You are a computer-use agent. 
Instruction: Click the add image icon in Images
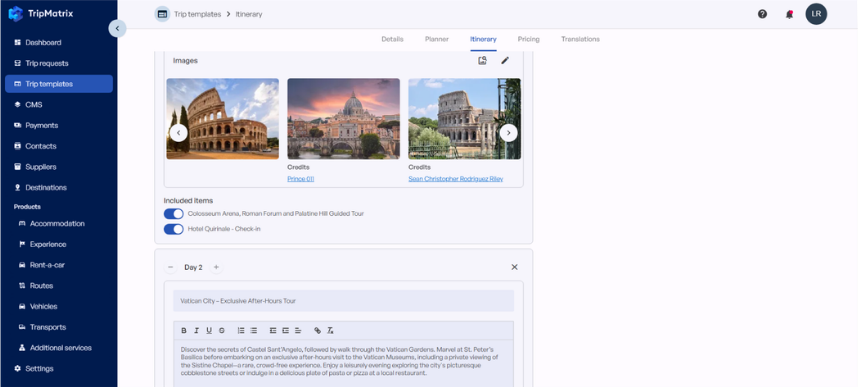[x=482, y=61]
